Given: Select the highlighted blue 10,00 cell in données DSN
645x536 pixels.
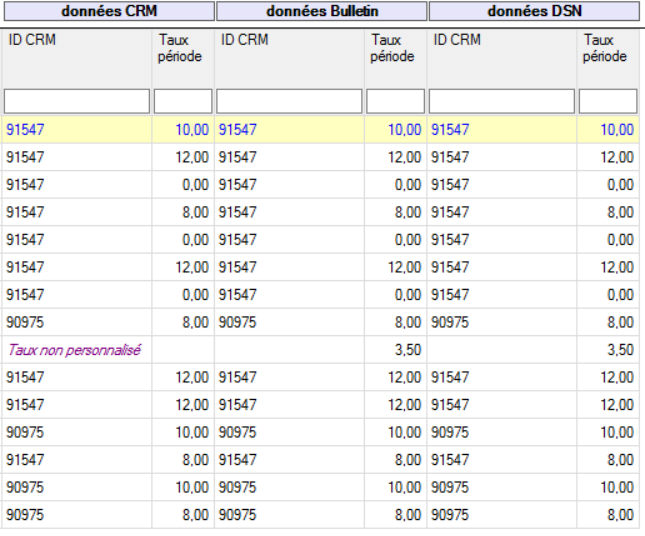Looking at the screenshot, I should click(x=608, y=130).
